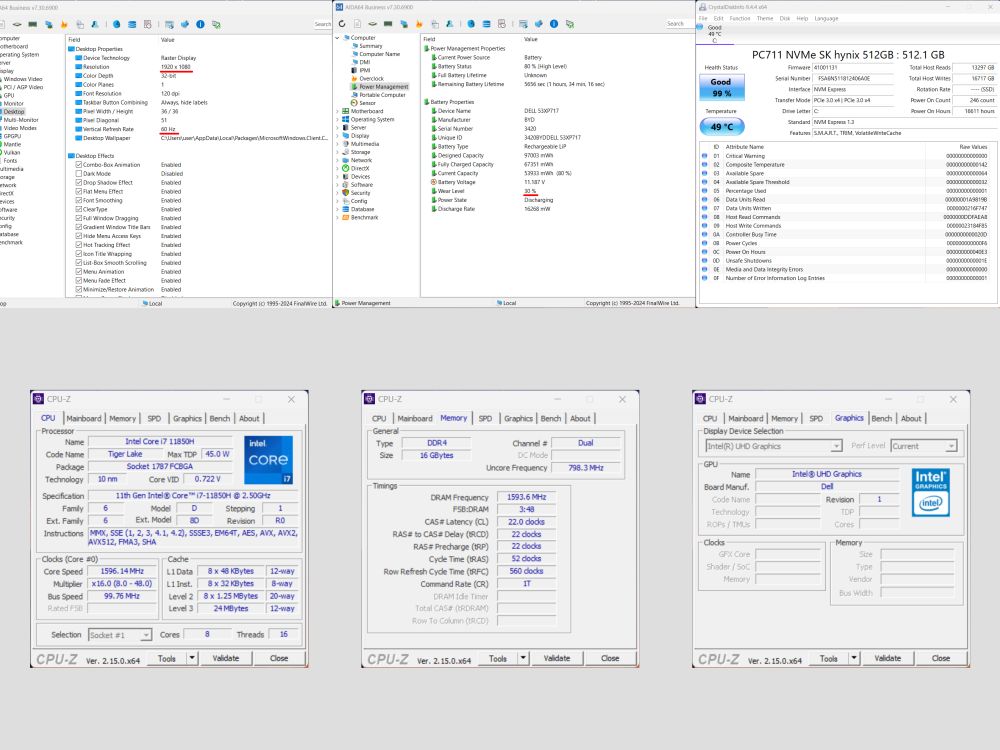Open the Display Device Selection dropdown
The height and width of the screenshot is (750, 1000).
773,446
